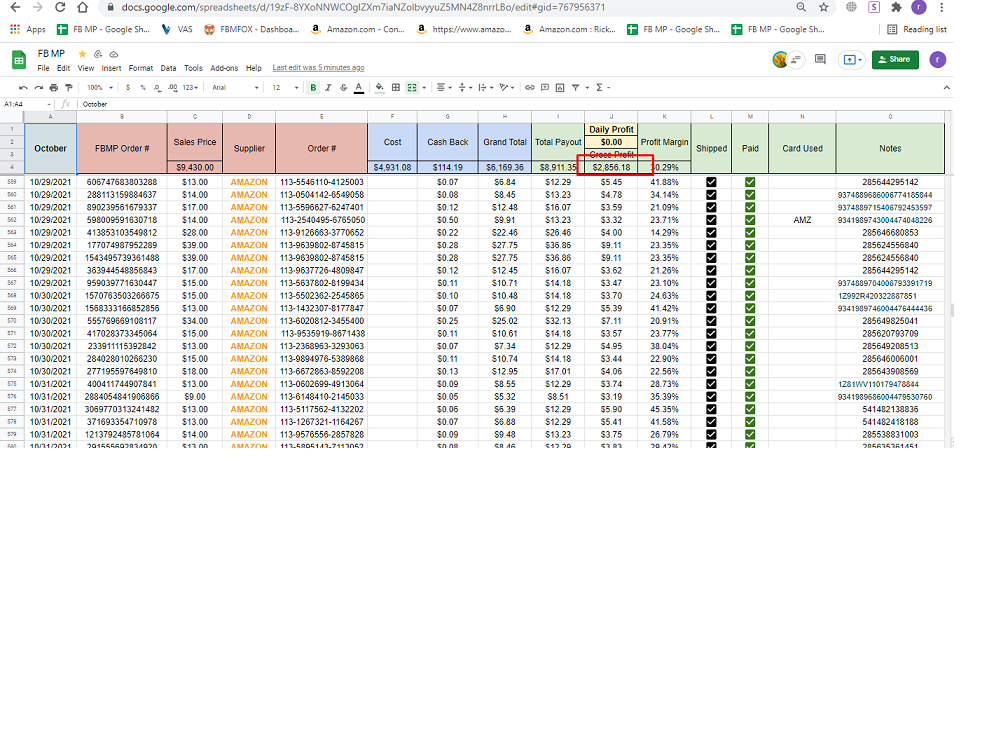Toggle Shipped checkbox for order 959039771630447
The width and height of the screenshot is (1000, 750).
tap(711, 283)
